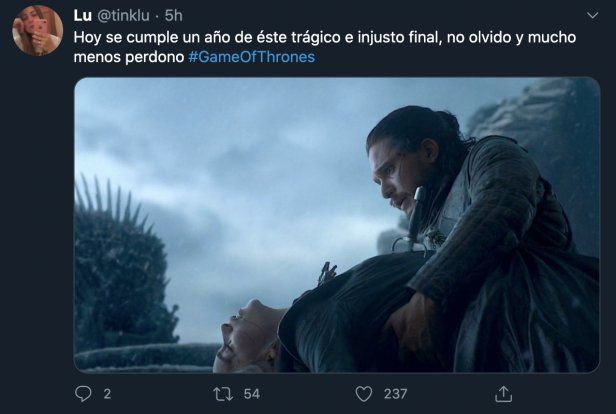Click the reply speech bubble icon
This screenshot has width=616, height=414.
point(83,393)
